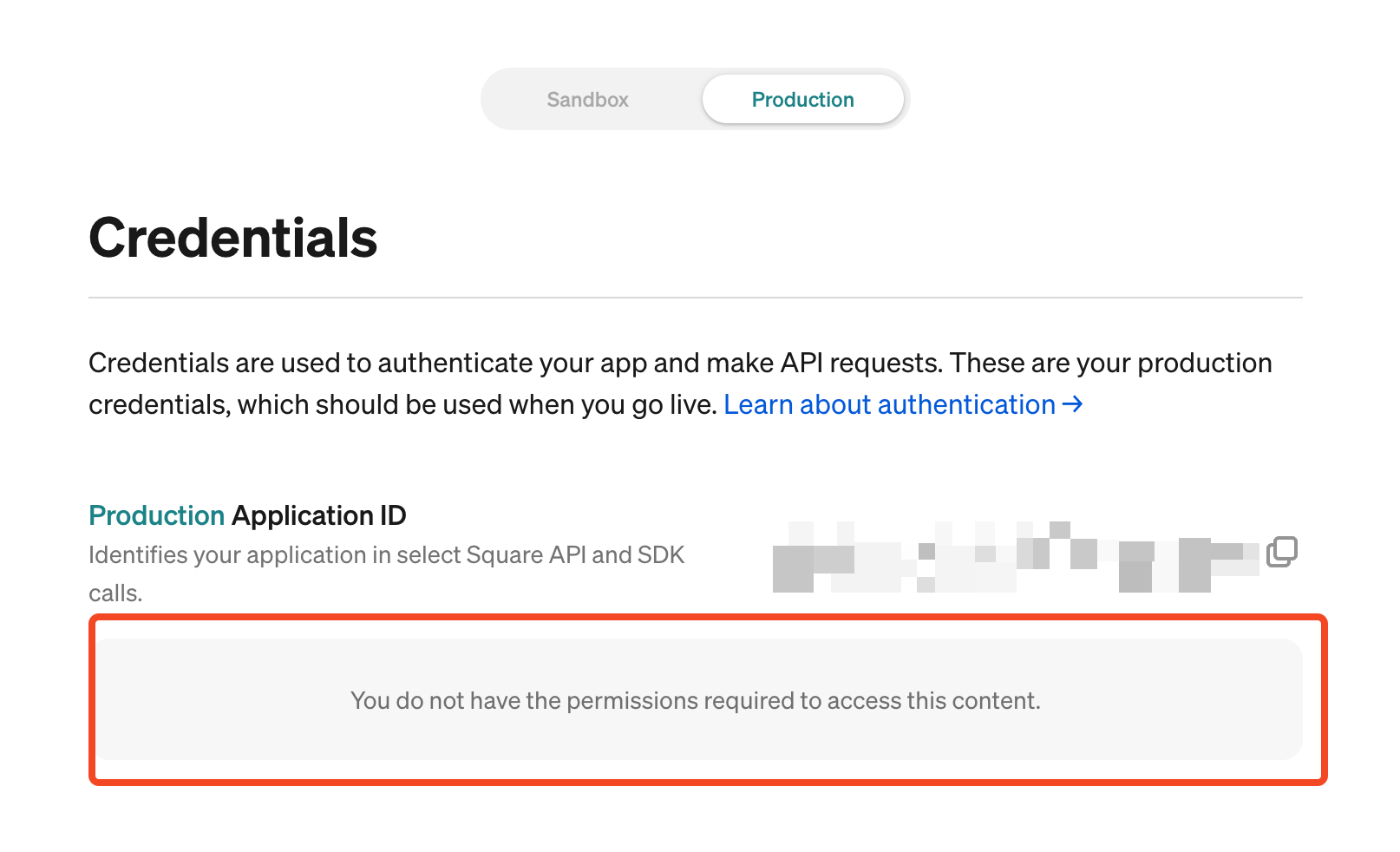Click the text 'These are your production'
This screenshot has width=1400, height=852.
point(1111,363)
